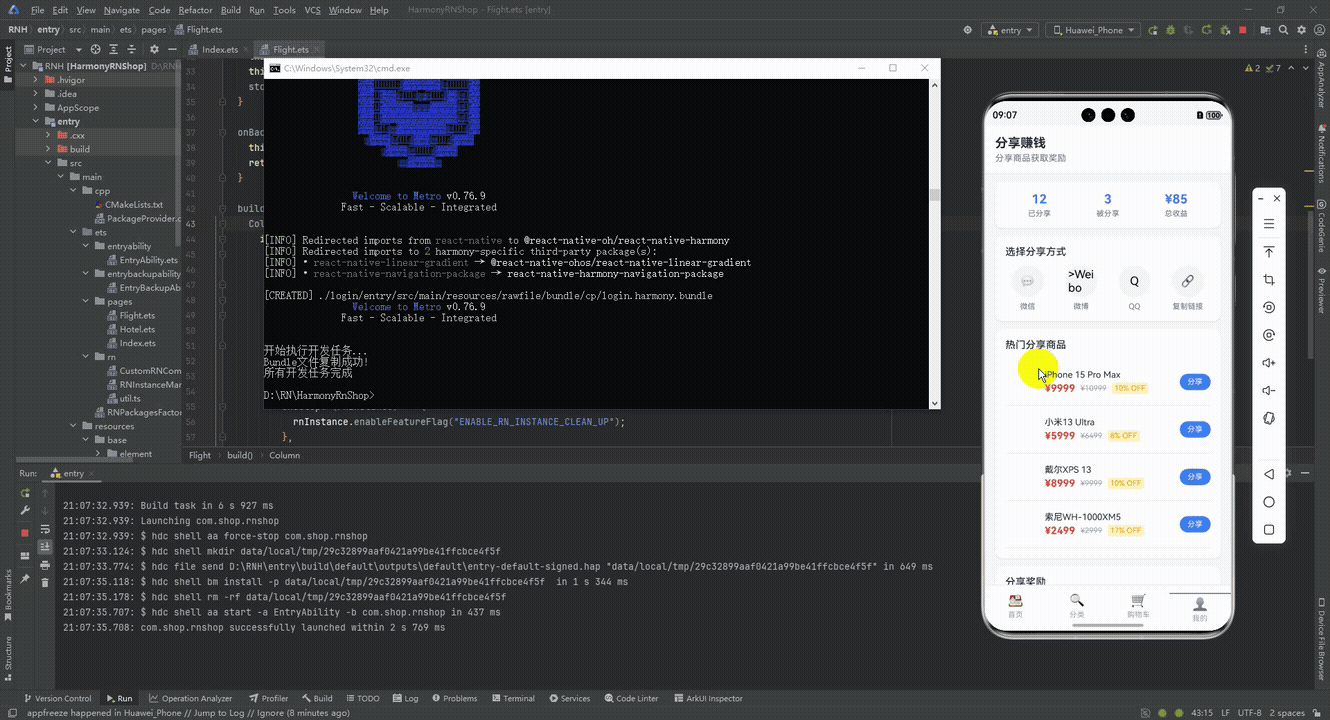This screenshot has height=720, width=1330.
Task: Open the Profiler tool window tab
Action: tap(268, 698)
